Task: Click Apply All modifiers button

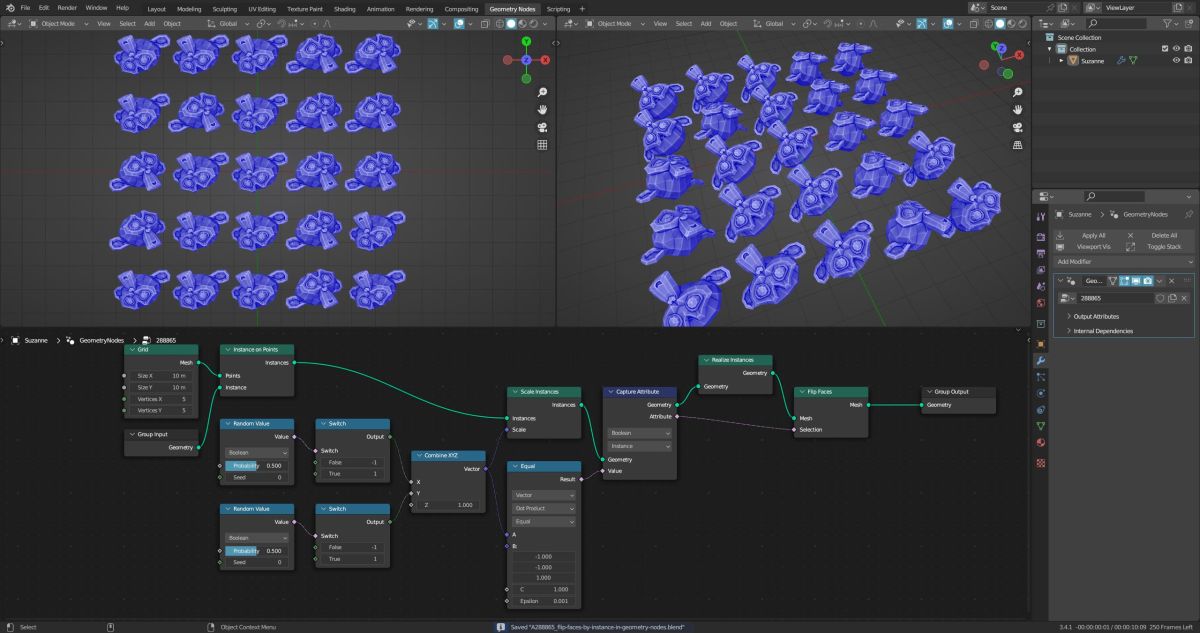Action: 1093,235
